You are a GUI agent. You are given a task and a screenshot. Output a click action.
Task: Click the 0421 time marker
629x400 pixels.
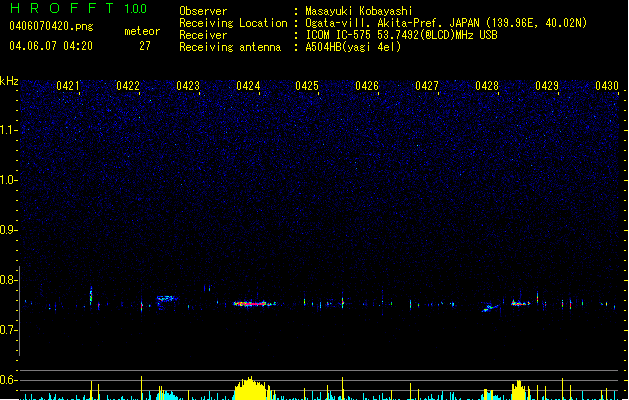[x=68, y=86]
